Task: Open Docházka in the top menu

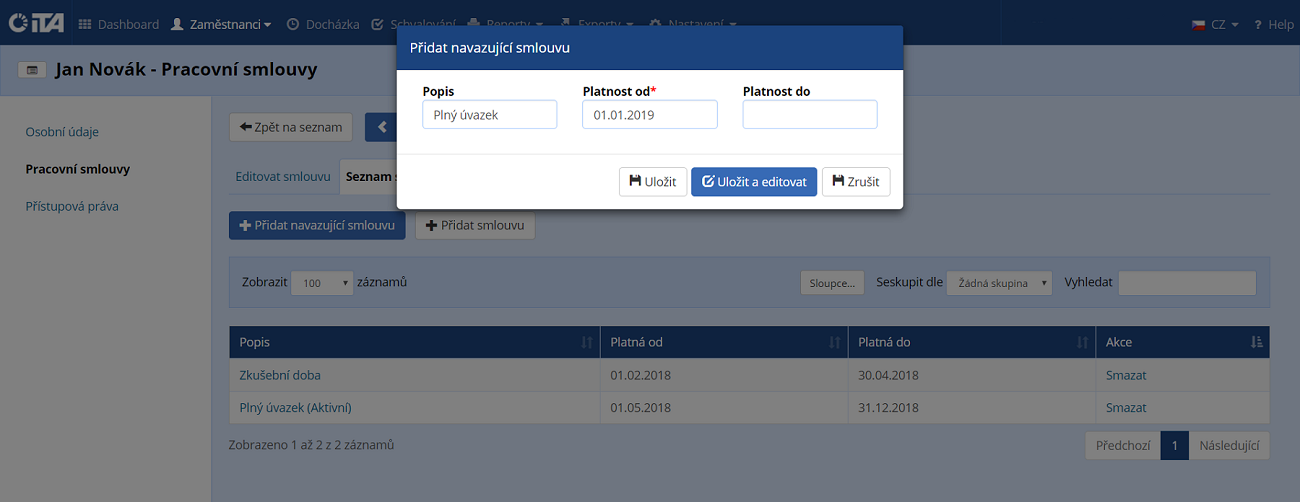Action: [323, 24]
